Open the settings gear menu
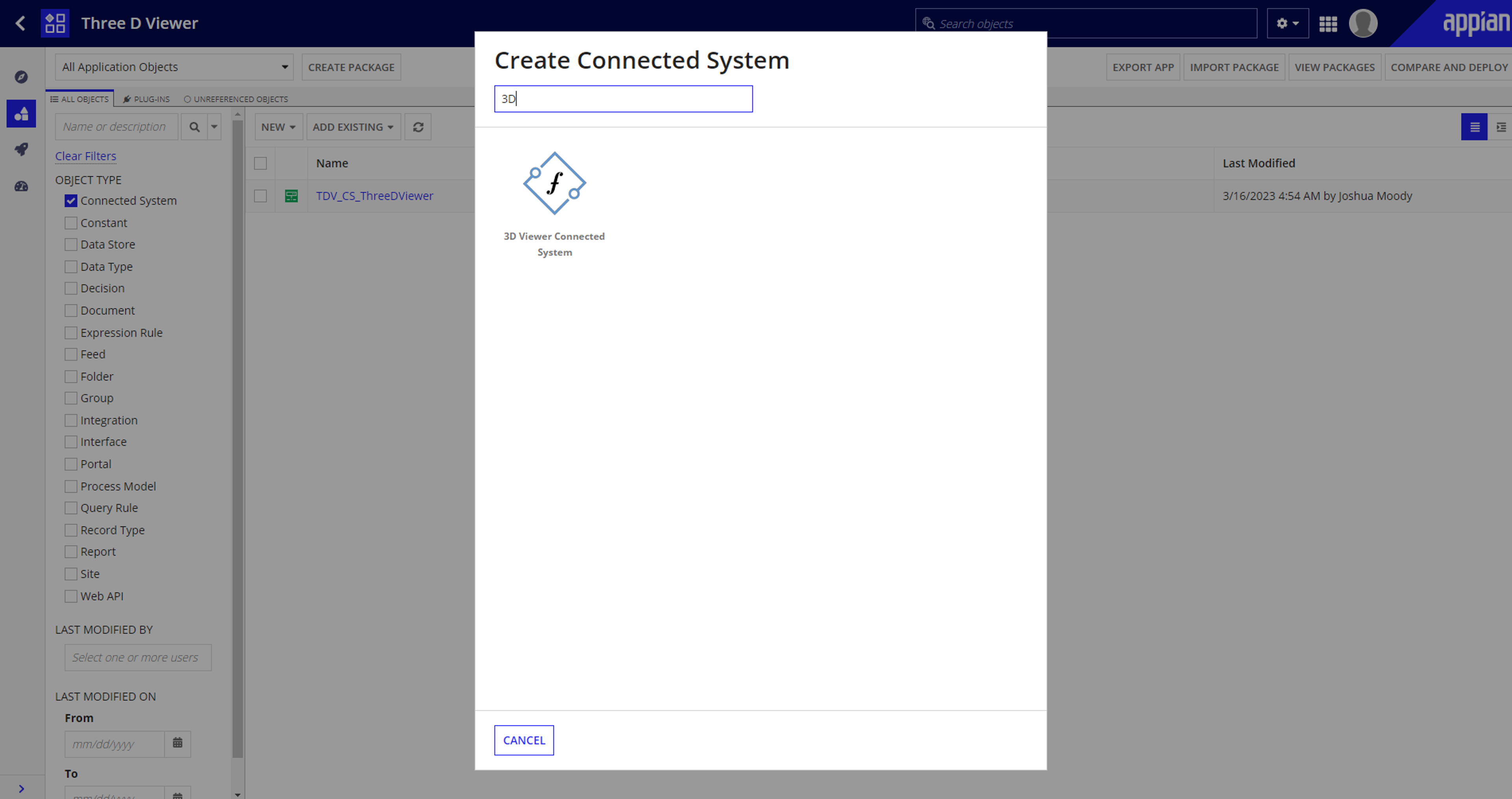The height and width of the screenshot is (799, 1512). coord(1287,23)
